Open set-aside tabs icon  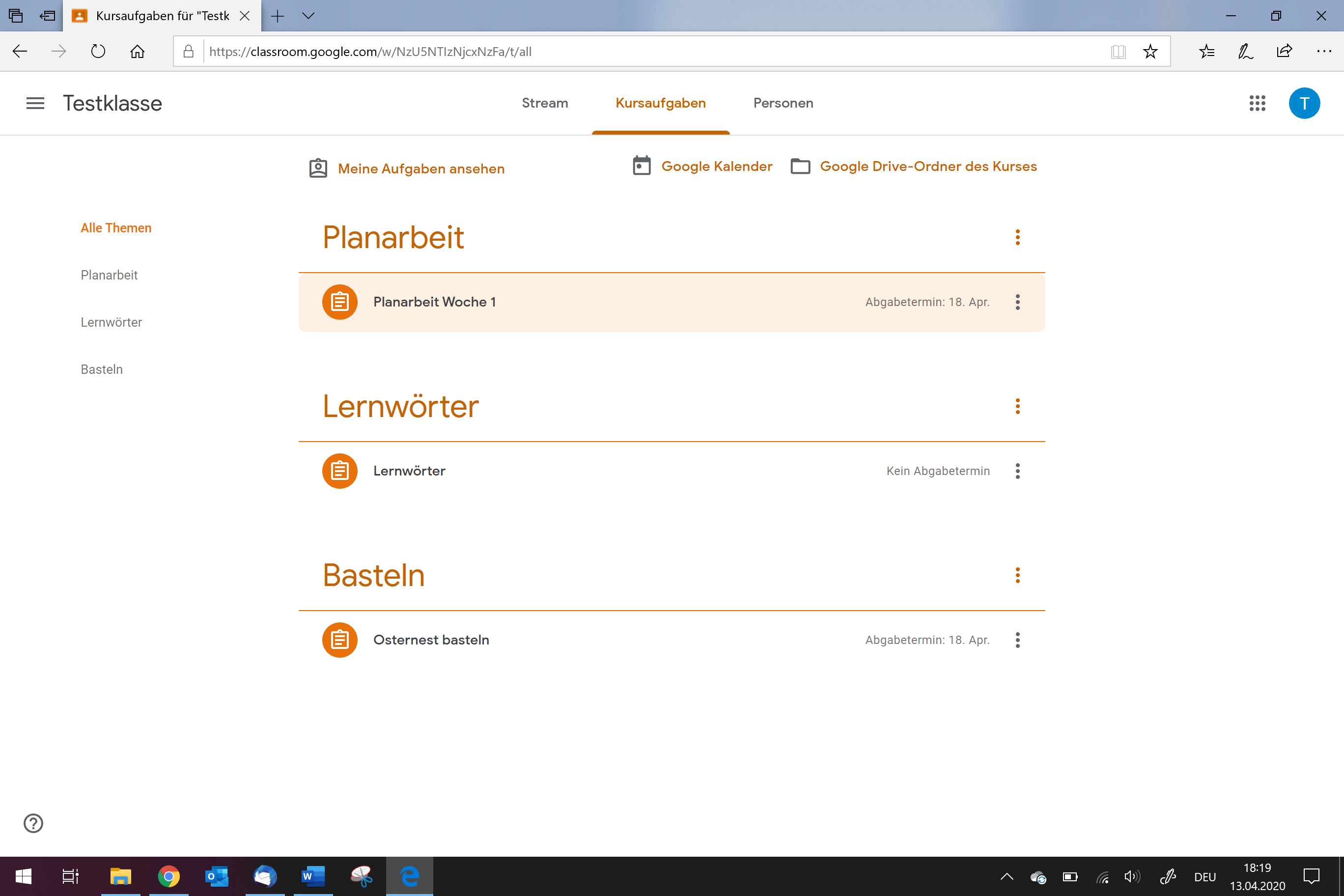click(x=16, y=16)
